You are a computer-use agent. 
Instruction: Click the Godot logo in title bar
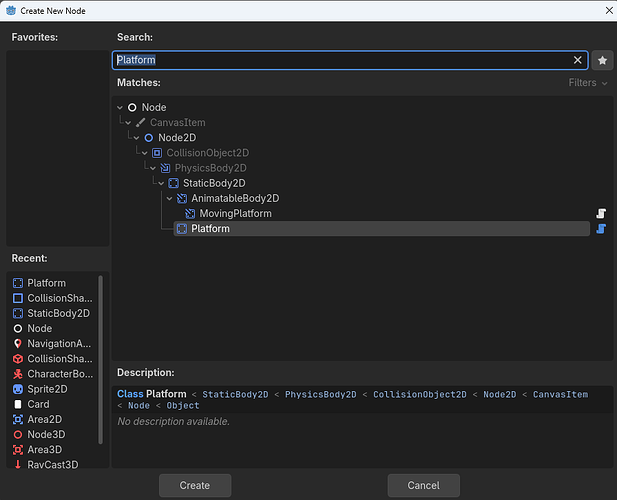tap(11, 11)
